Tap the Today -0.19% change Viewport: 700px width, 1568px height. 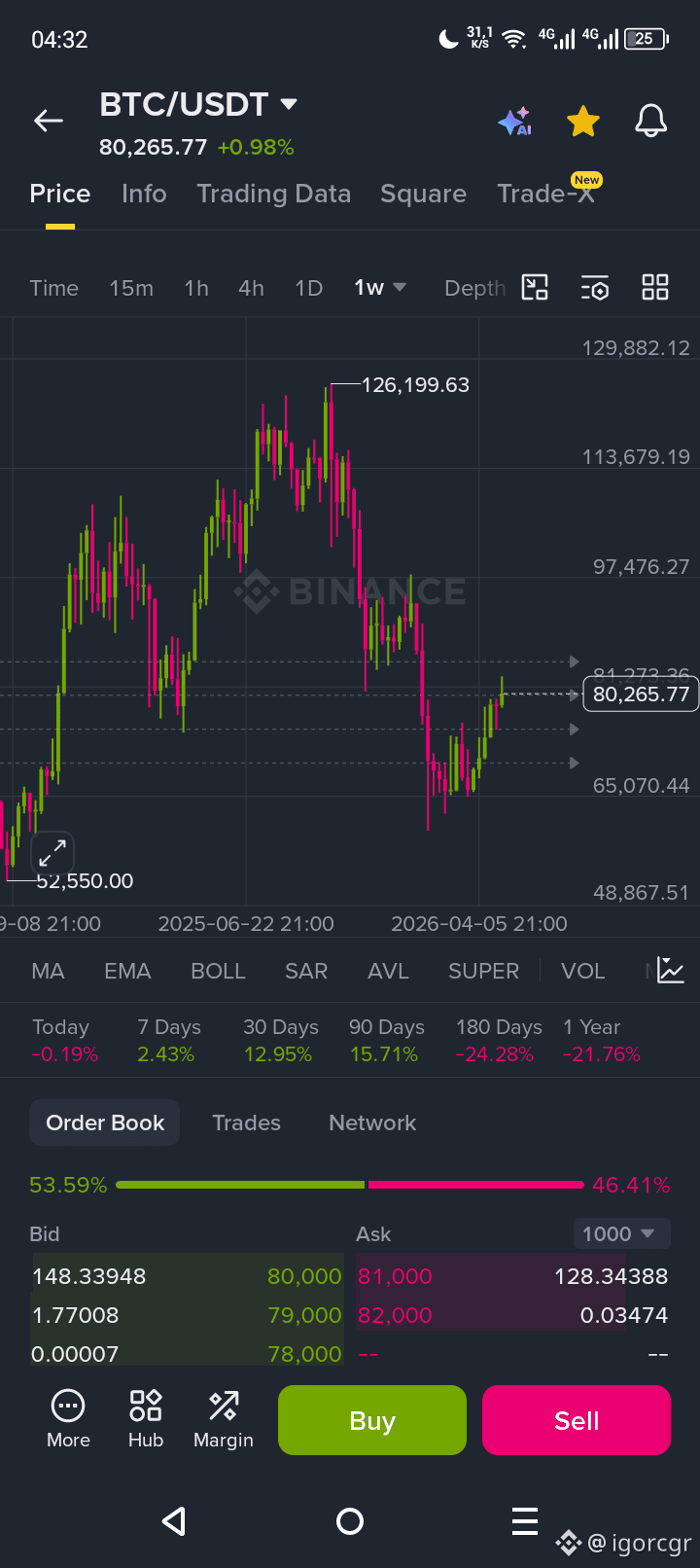pos(64,1041)
